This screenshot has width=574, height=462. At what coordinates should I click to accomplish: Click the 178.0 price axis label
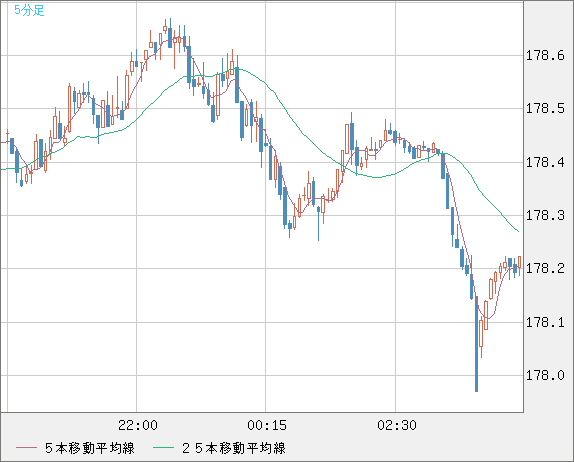coord(545,375)
